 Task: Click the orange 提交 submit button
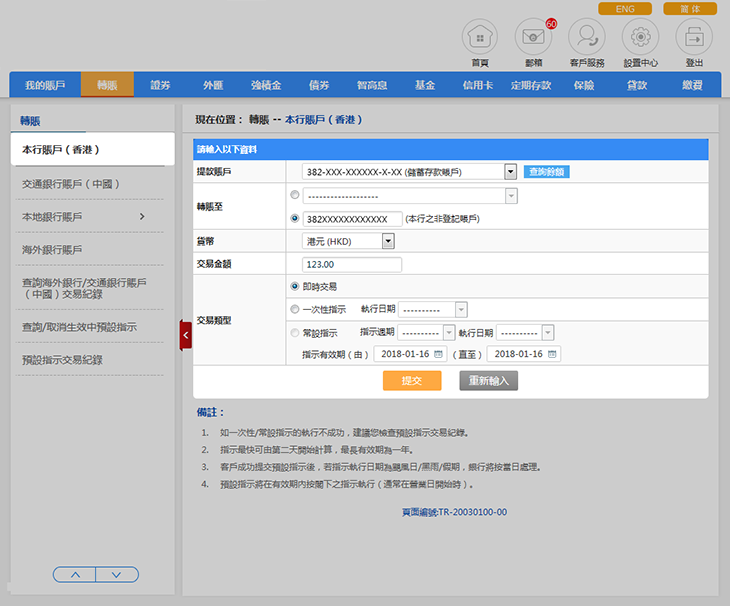411,381
